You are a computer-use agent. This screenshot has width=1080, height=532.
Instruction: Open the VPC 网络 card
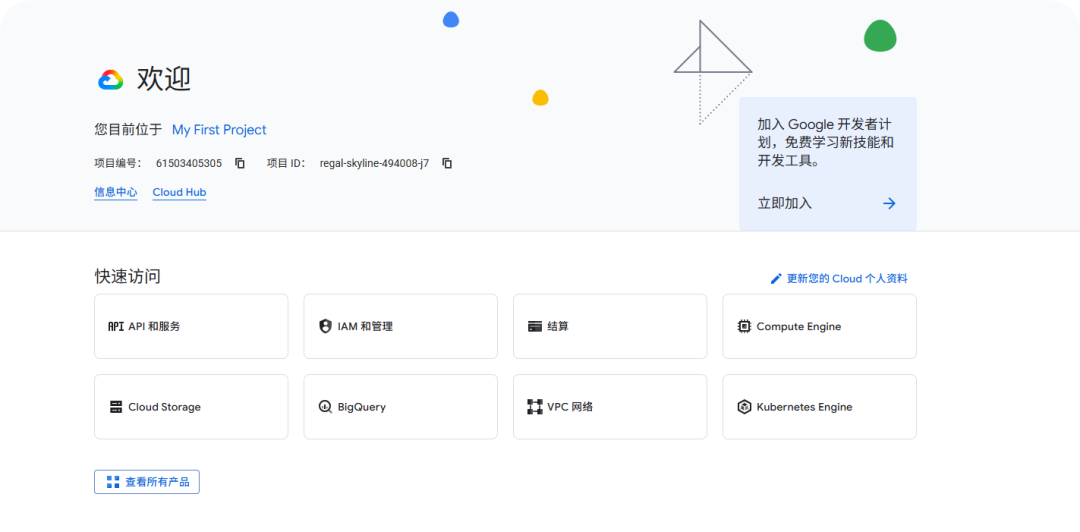610,407
